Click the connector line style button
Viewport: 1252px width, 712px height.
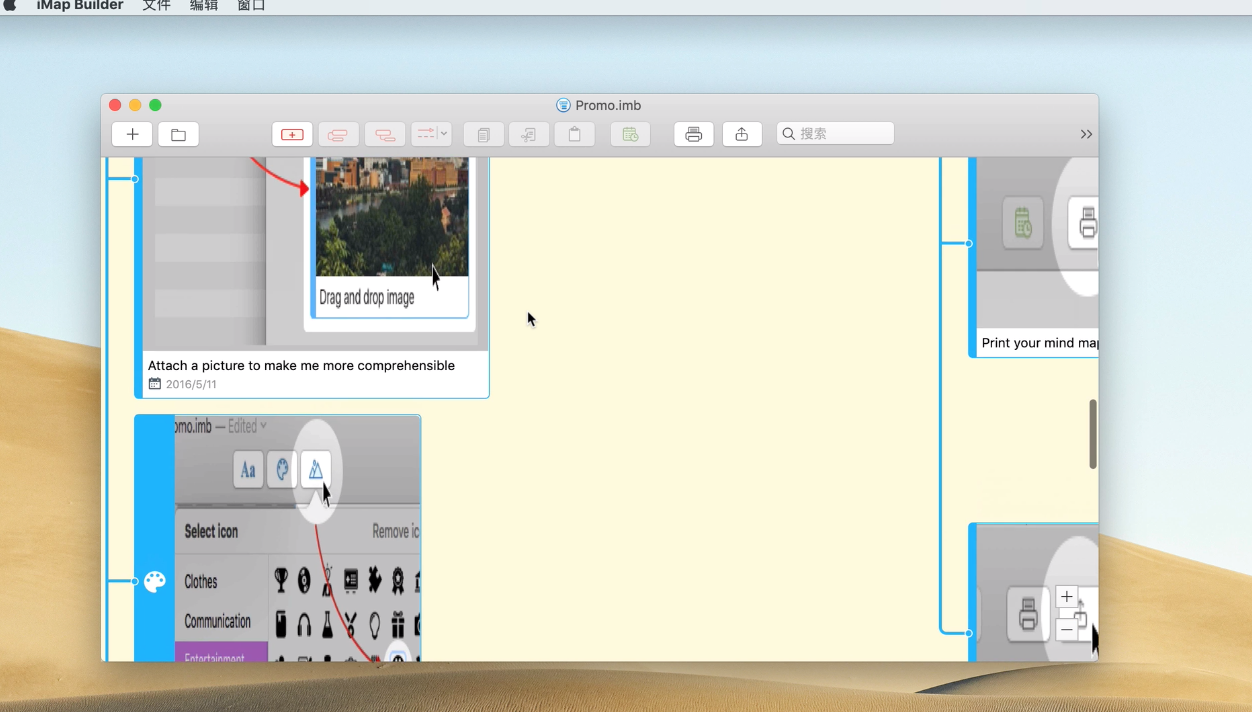click(425, 134)
